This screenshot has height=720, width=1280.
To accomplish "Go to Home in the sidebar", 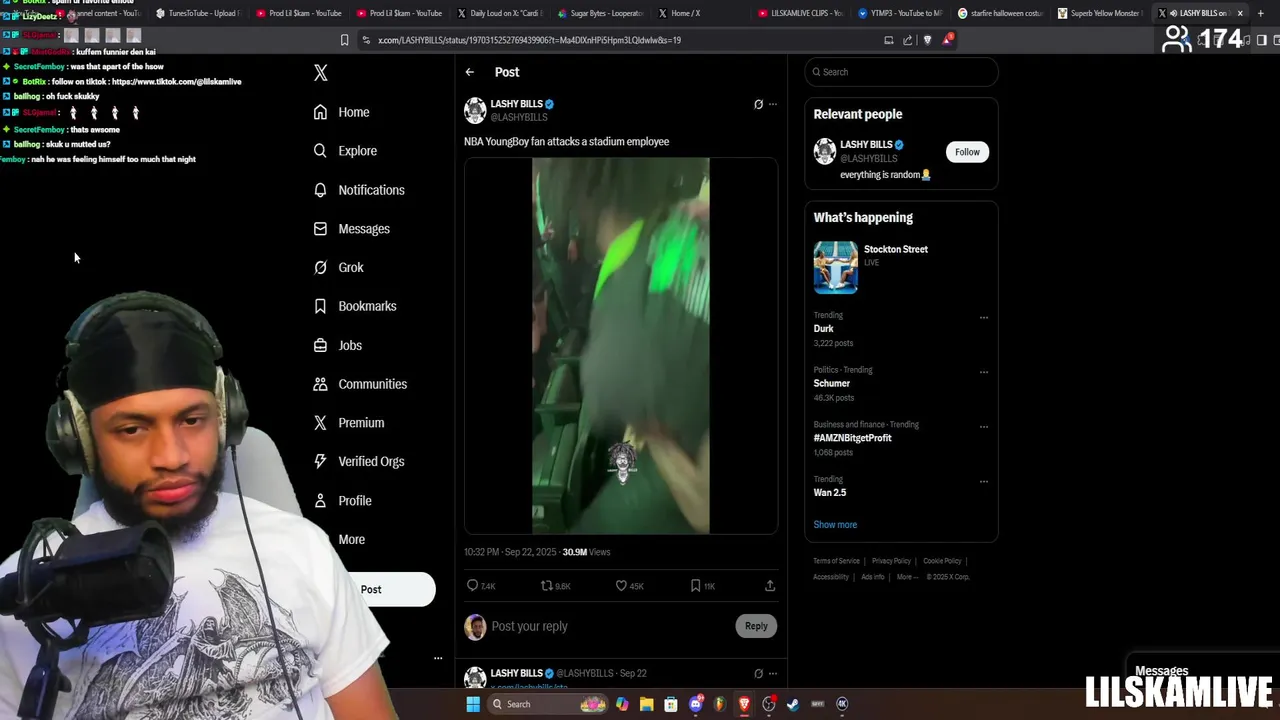I will click(341, 112).
